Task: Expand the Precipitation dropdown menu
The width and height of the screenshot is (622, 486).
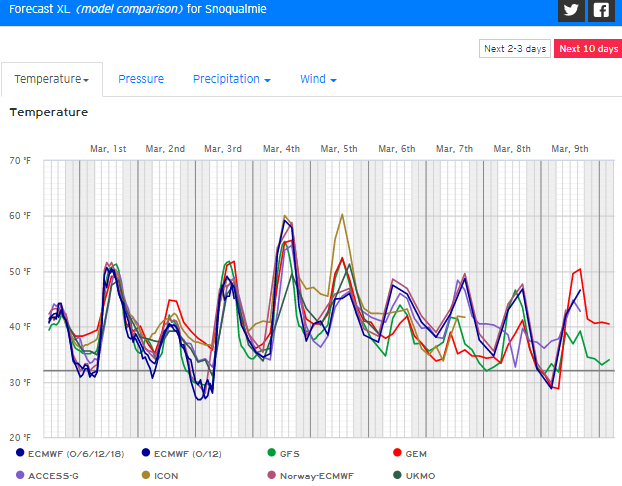Action: coord(232,79)
